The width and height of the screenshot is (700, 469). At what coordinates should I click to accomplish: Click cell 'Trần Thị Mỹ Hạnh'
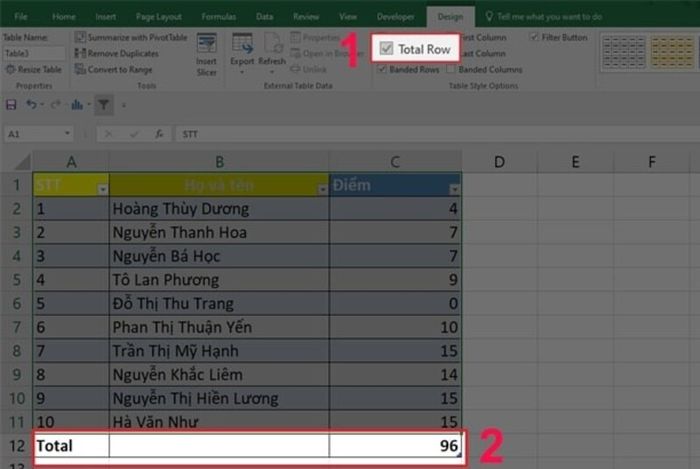pyautogui.click(x=219, y=351)
